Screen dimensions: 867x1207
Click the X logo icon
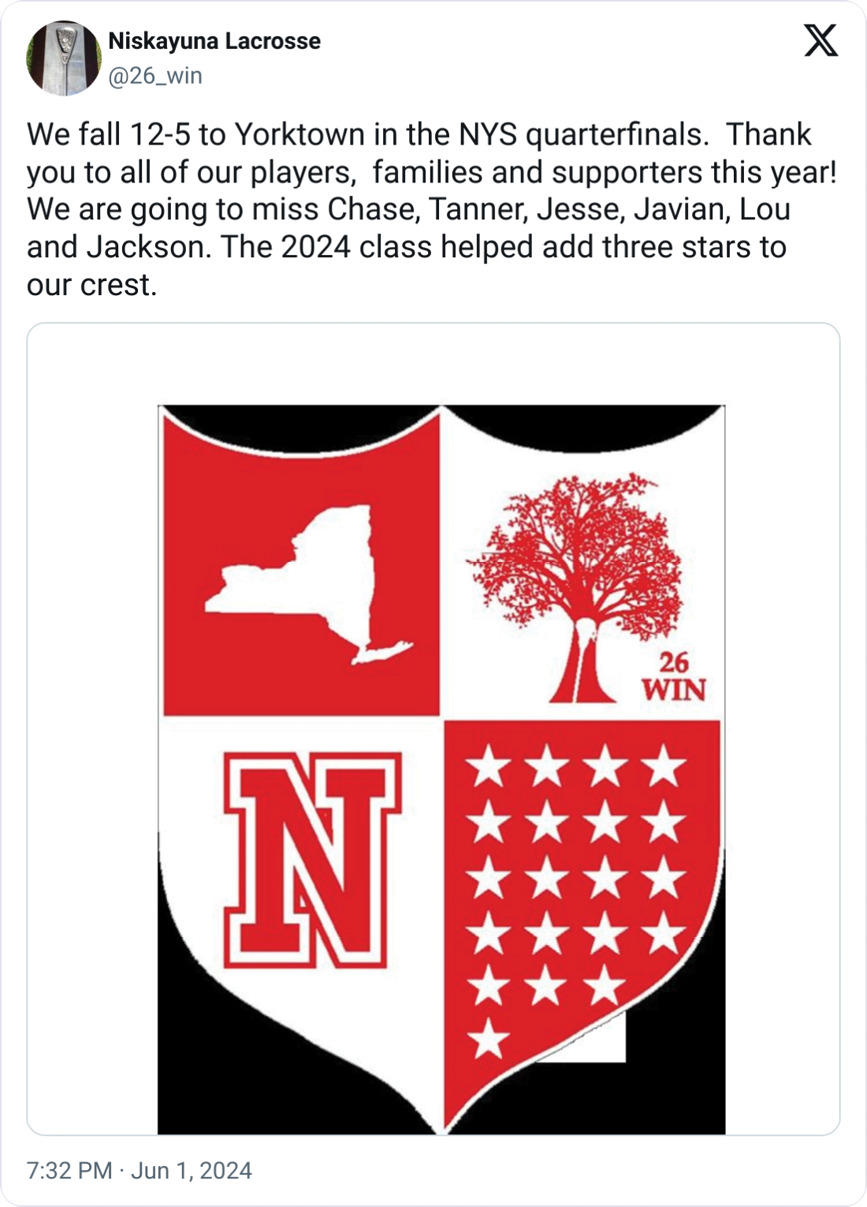tap(821, 41)
